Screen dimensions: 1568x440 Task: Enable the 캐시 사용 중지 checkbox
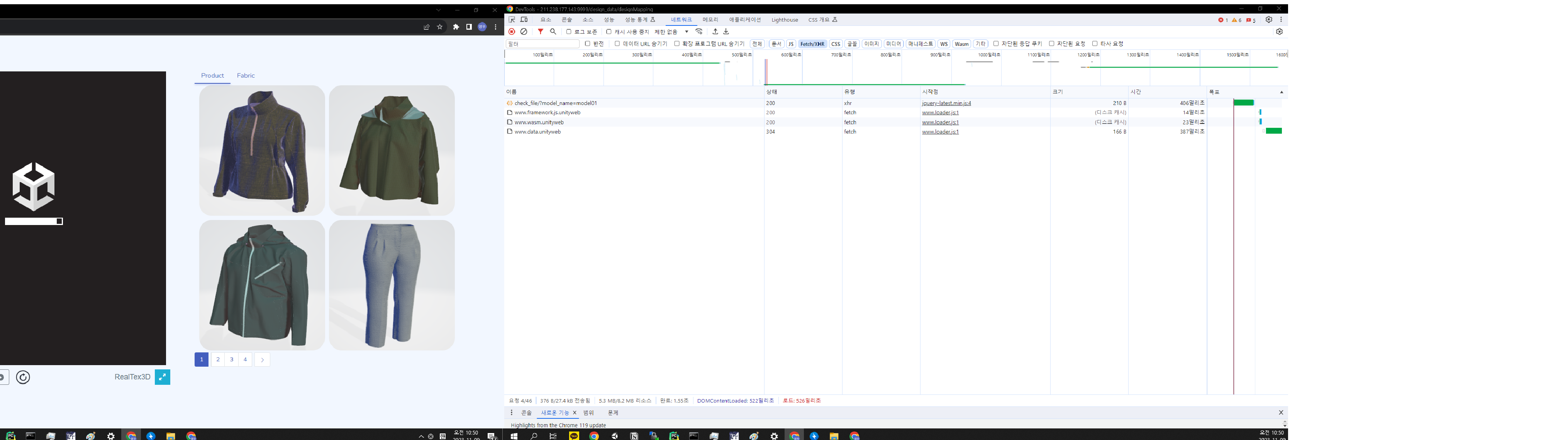pyautogui.click(x=609, y=32)
